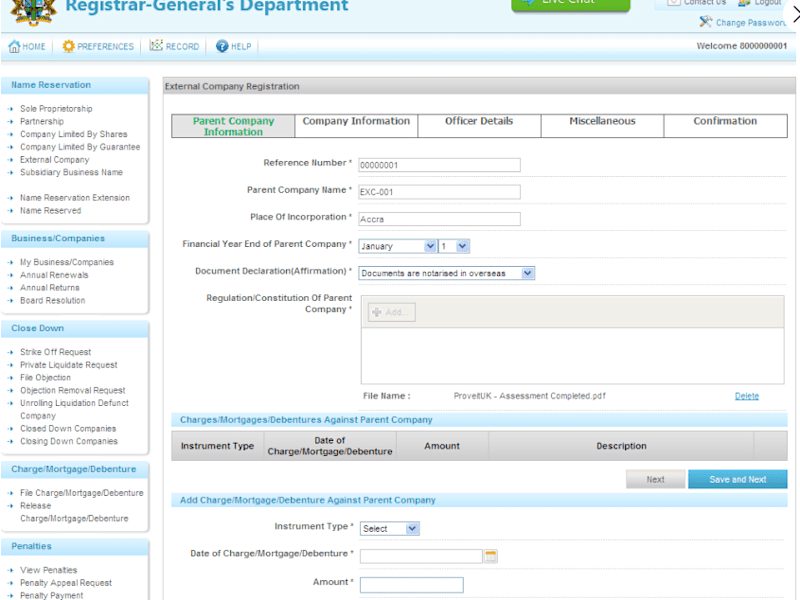The width and height of the screenshot is (800, 600).
Task: Open Company Limited By Guarantee link
Action: click(80, 147)
